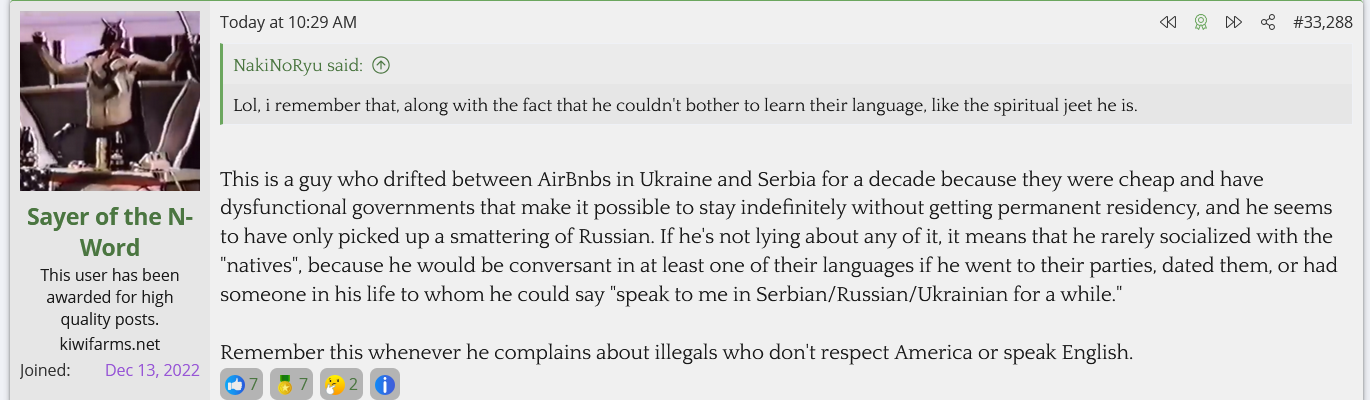Jump to next highlighted post arrow
This screenshot has width=1370, height=400.
[1234, 22]
